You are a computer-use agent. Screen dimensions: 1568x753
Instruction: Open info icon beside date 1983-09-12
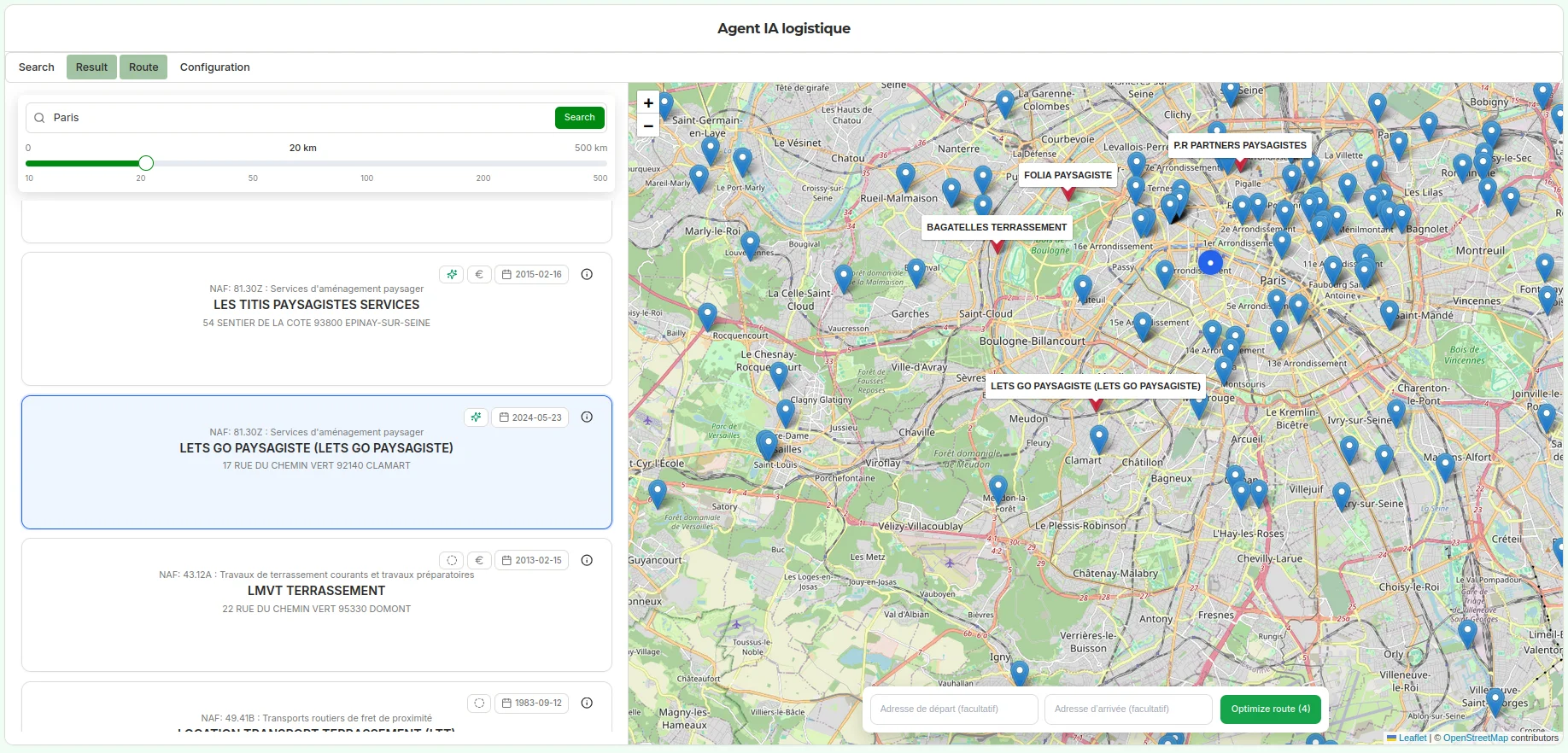click(x=587, y=703)
